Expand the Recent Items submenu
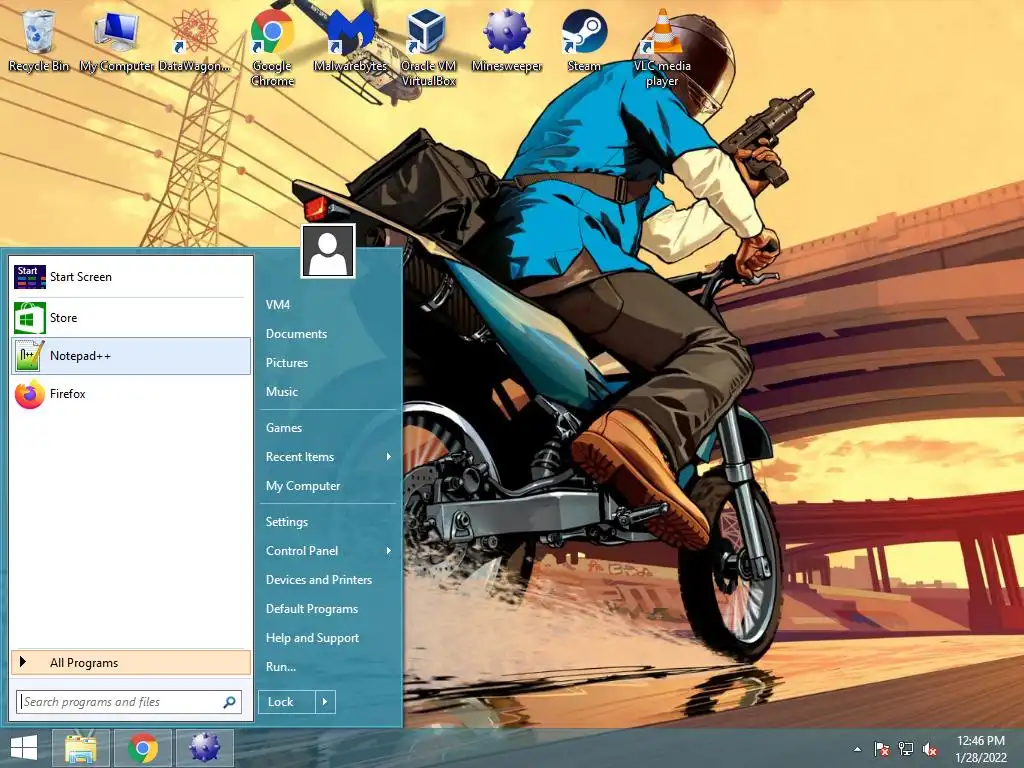Viewport: 1024px width, 768px height. (328, 457)
